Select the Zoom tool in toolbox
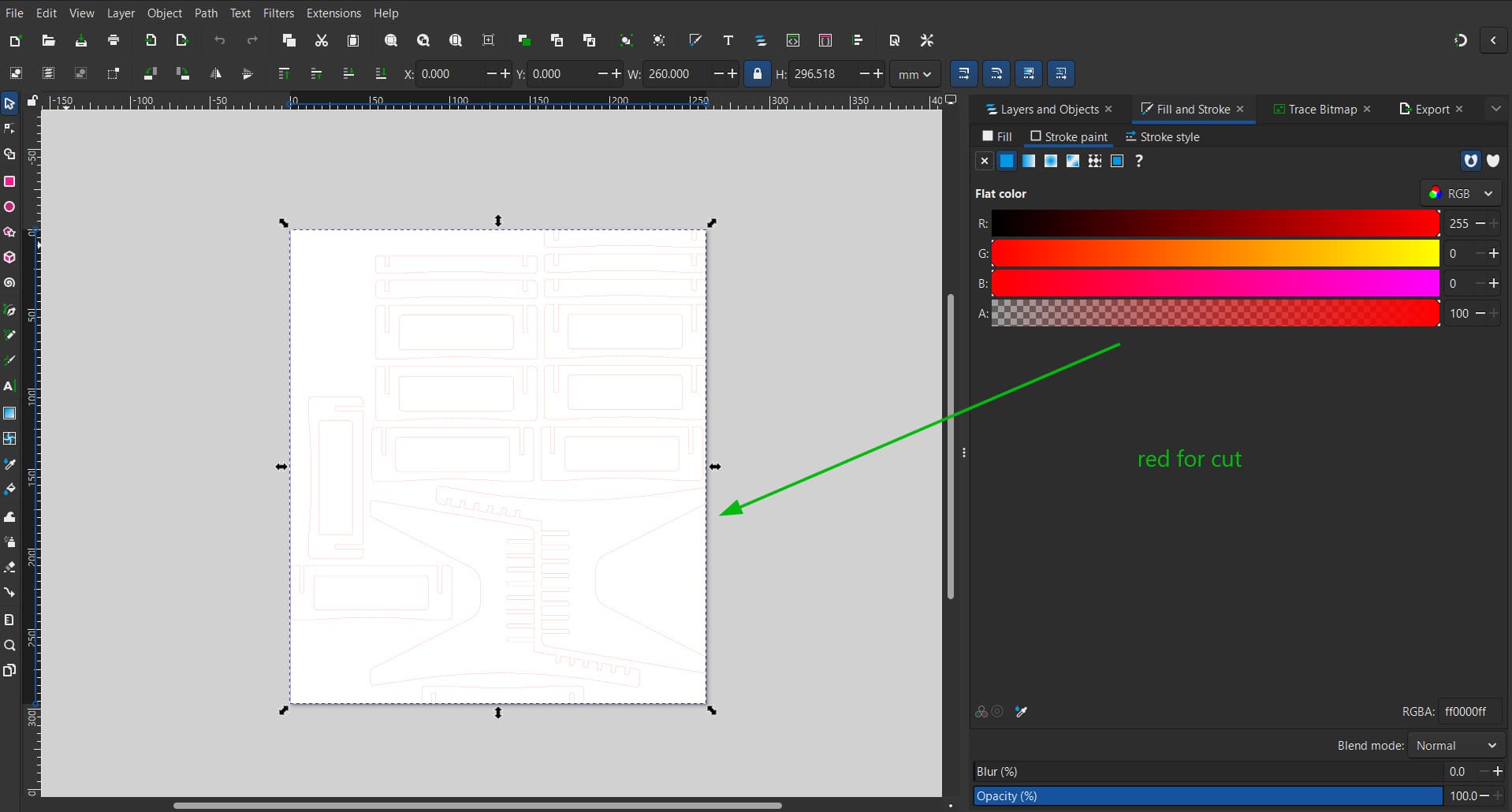The image size is (1512, 812). [9, 646]
